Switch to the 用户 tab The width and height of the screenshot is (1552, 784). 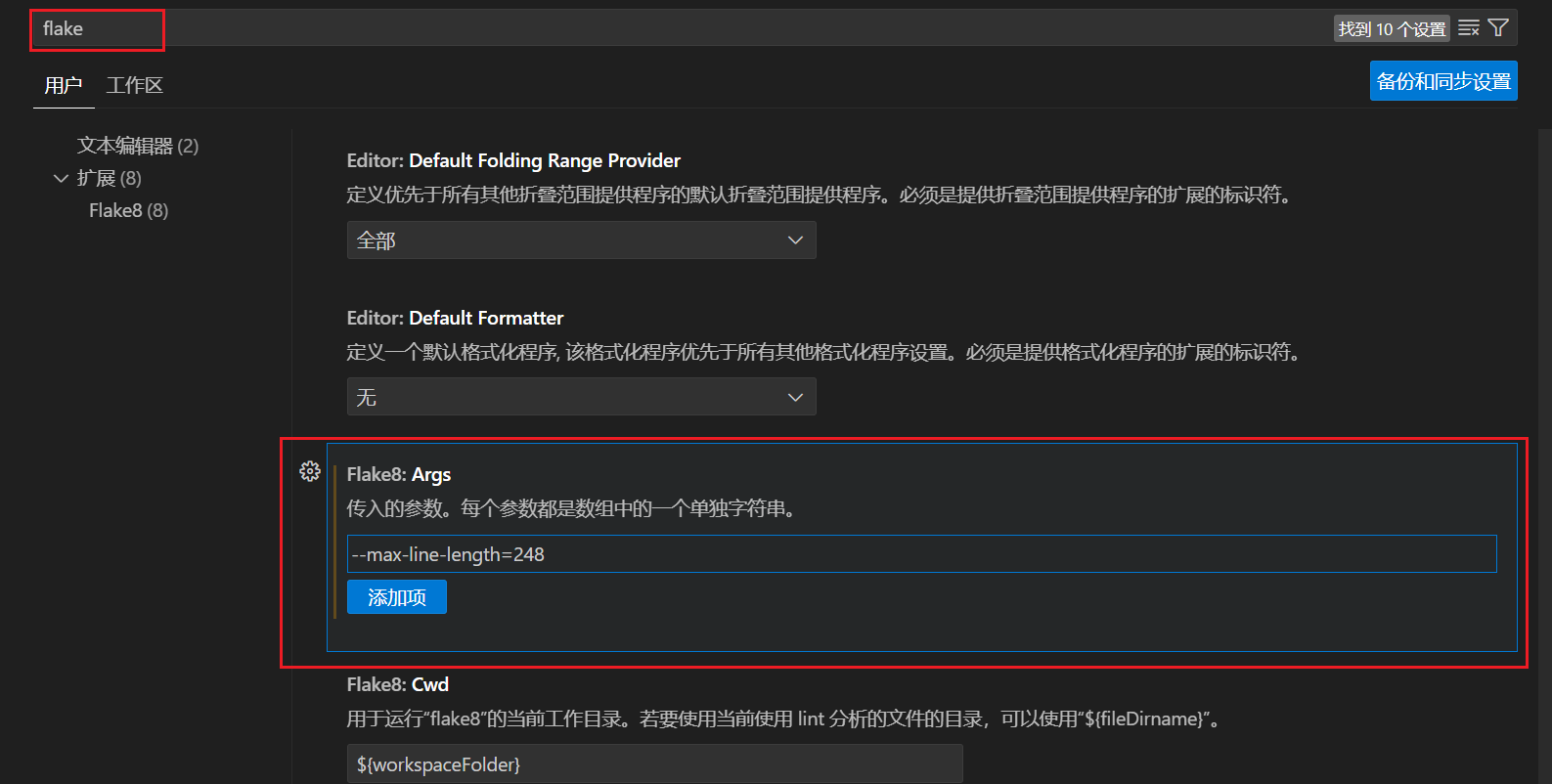[x=64, y=86]
